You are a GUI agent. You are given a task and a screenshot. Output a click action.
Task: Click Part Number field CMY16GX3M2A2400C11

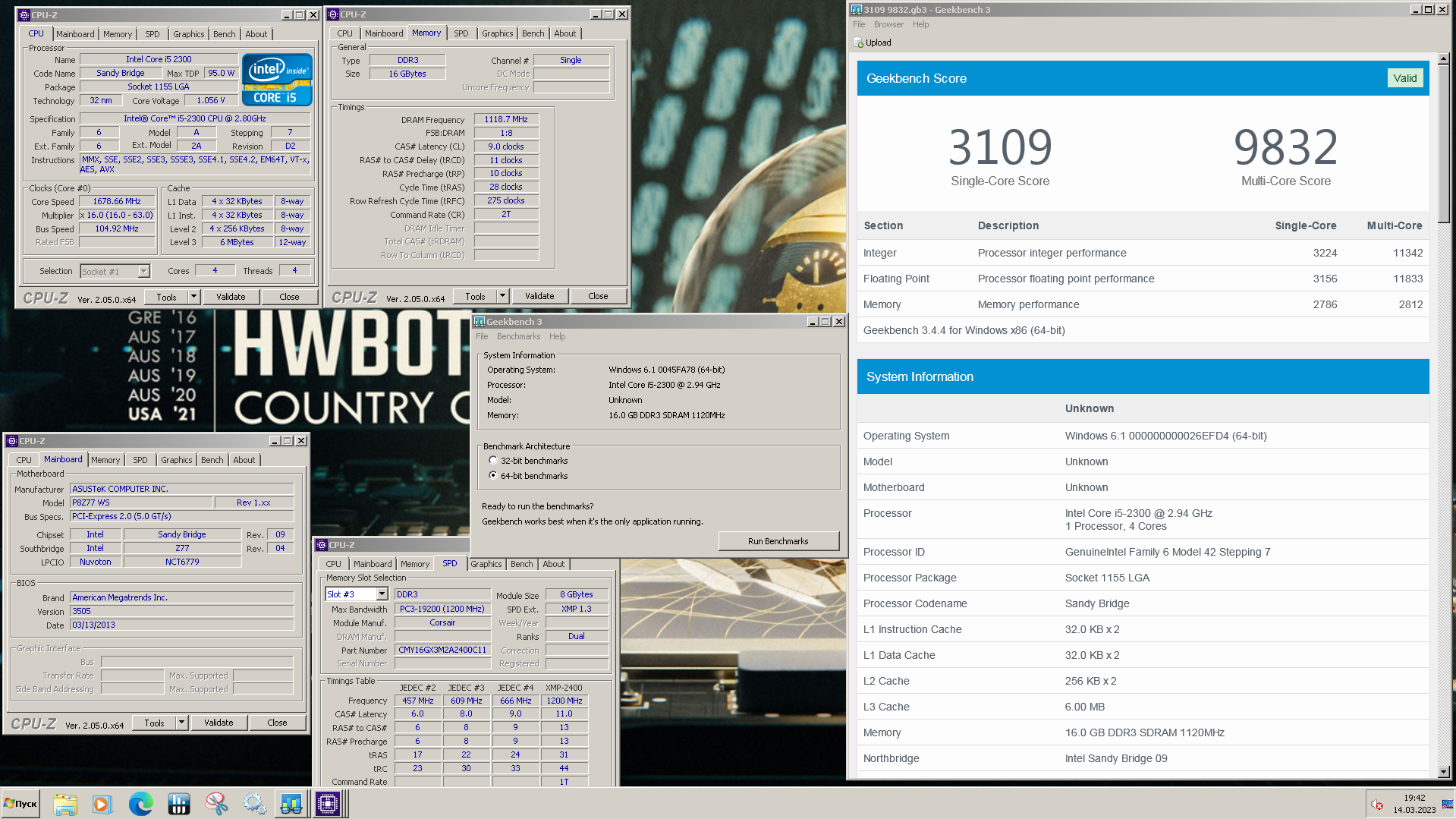(x=442, y=650)
